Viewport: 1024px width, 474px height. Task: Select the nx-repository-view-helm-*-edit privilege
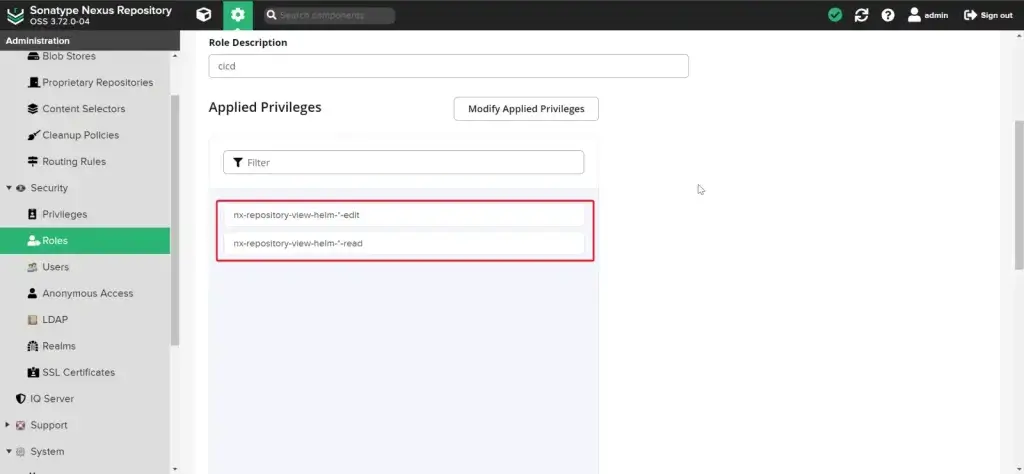404,215
